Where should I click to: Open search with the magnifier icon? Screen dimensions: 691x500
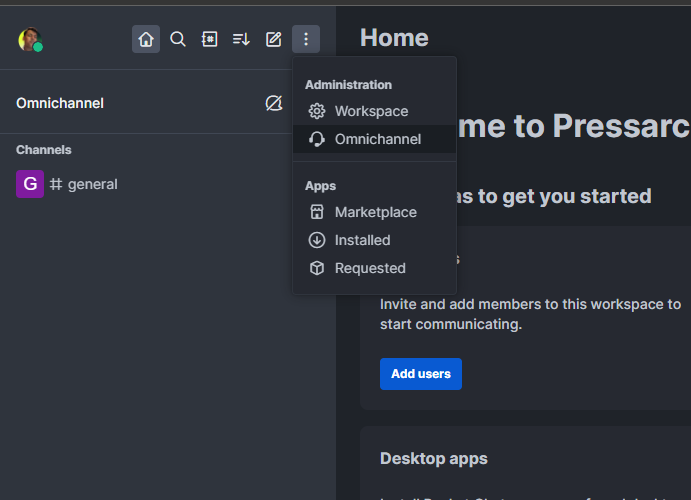pyautogui.click(x=178, y=39)
